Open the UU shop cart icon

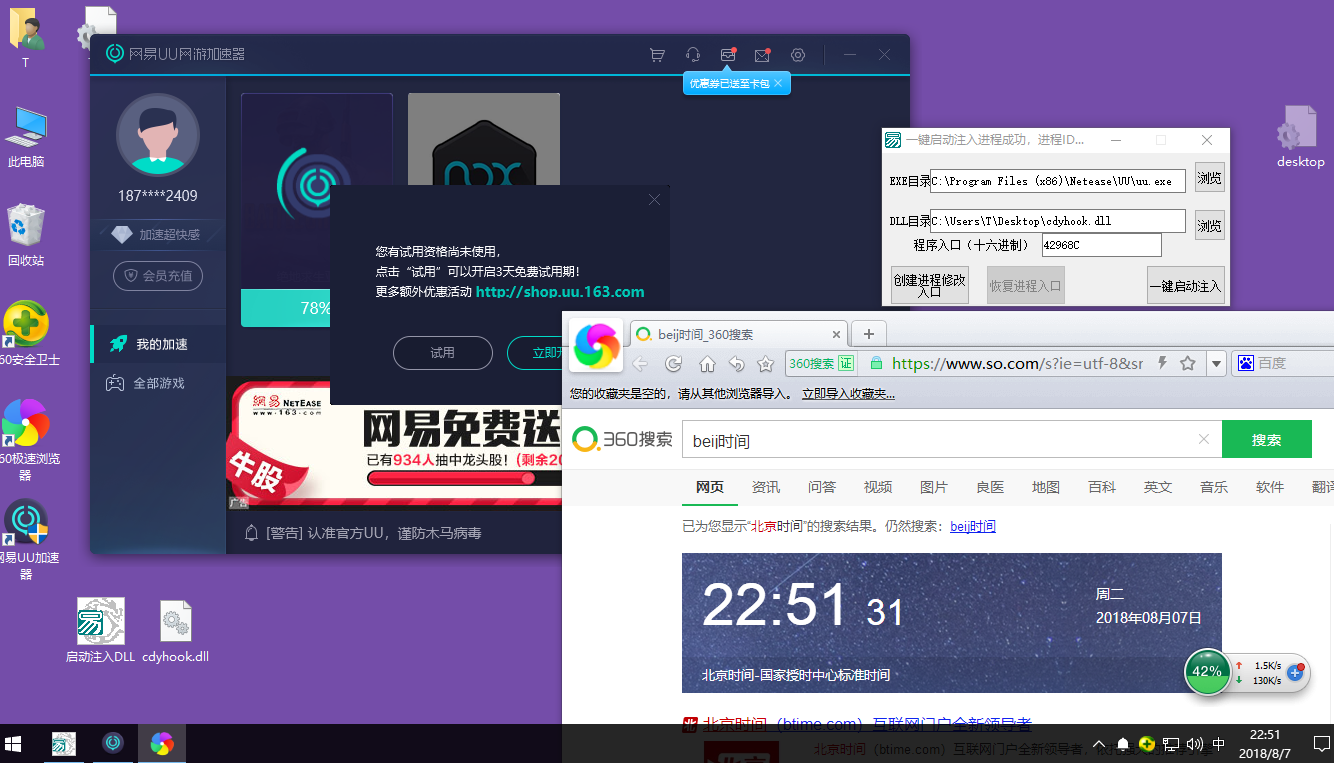point(657,55)
